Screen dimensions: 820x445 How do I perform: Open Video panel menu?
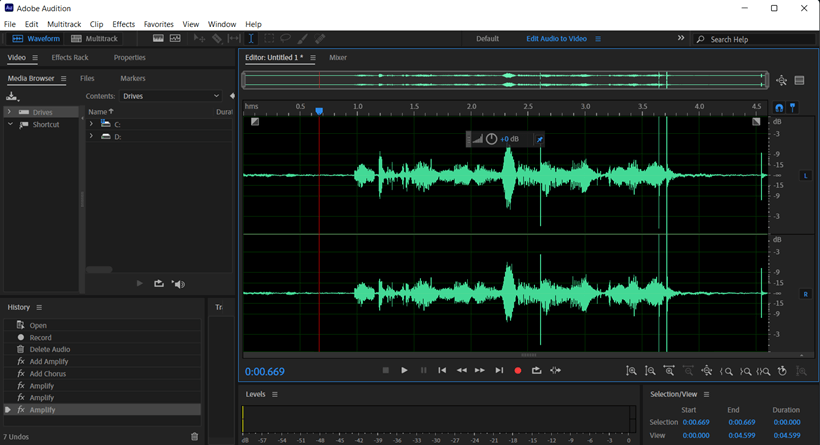tap(35, 58)
